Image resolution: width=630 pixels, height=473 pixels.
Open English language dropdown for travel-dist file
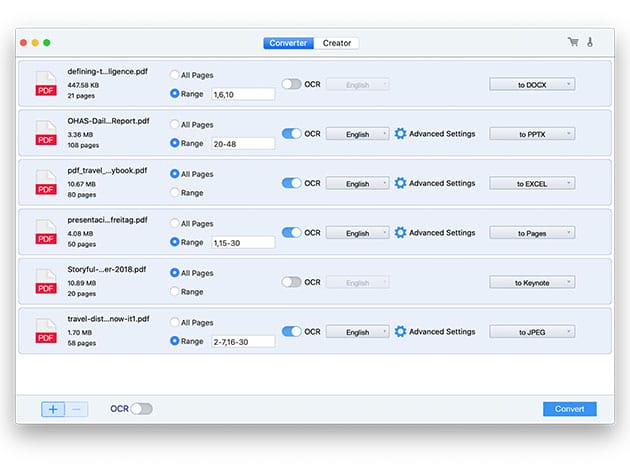[x=357, y=332]
